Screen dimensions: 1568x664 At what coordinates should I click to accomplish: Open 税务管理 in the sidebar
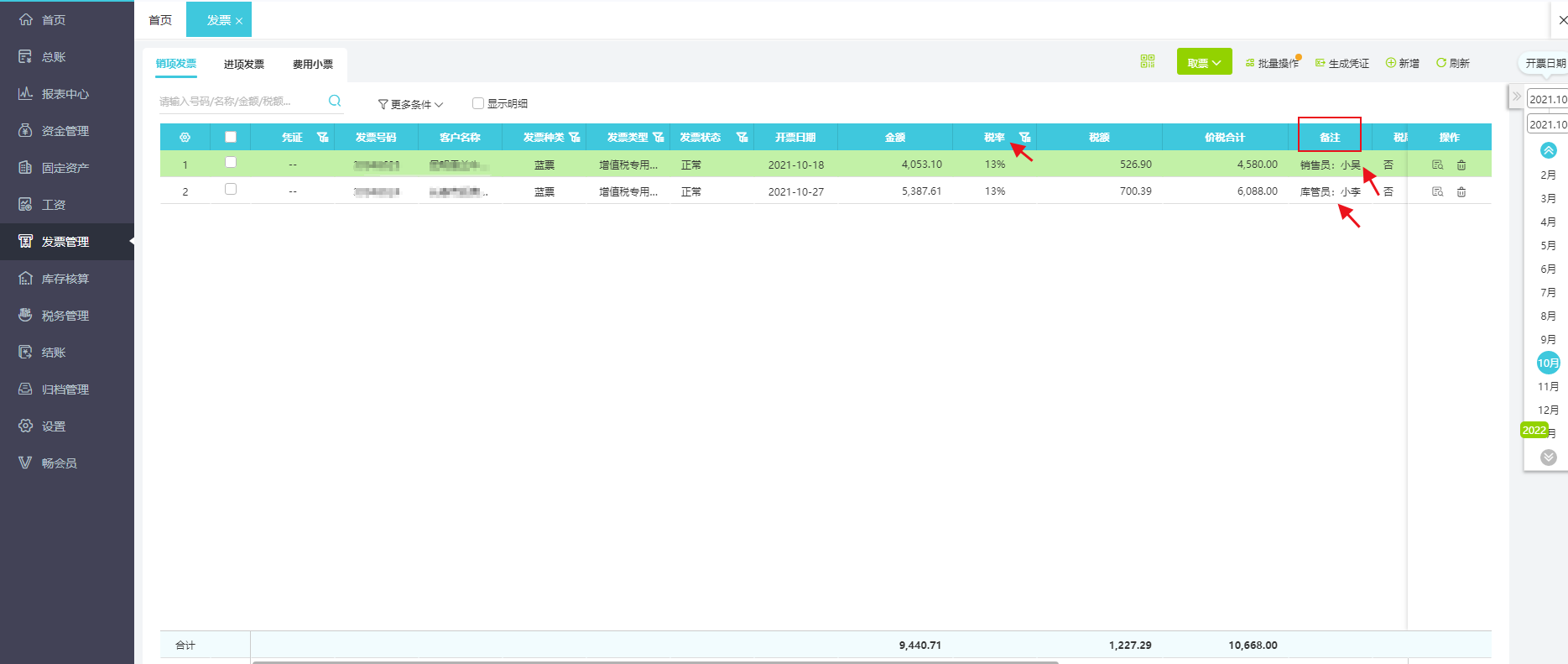pyautogui.click(x=65, y=316)
